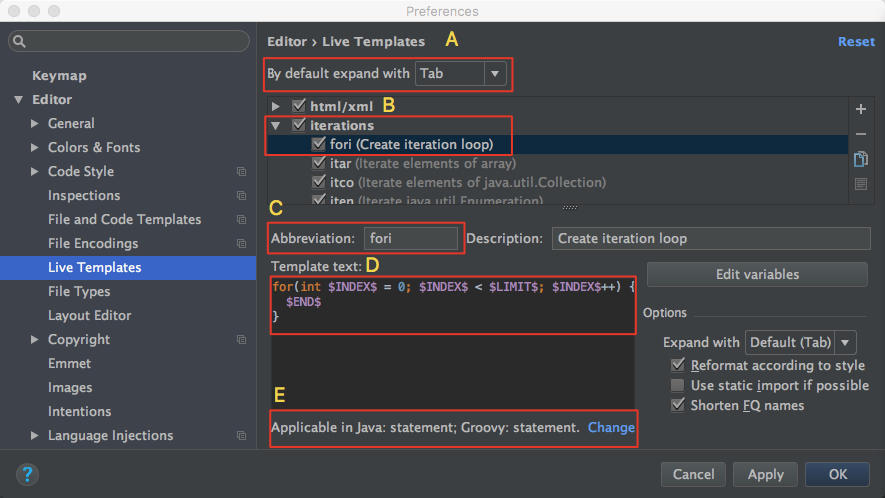Click the icon next to File Encodings

(241, 244)
